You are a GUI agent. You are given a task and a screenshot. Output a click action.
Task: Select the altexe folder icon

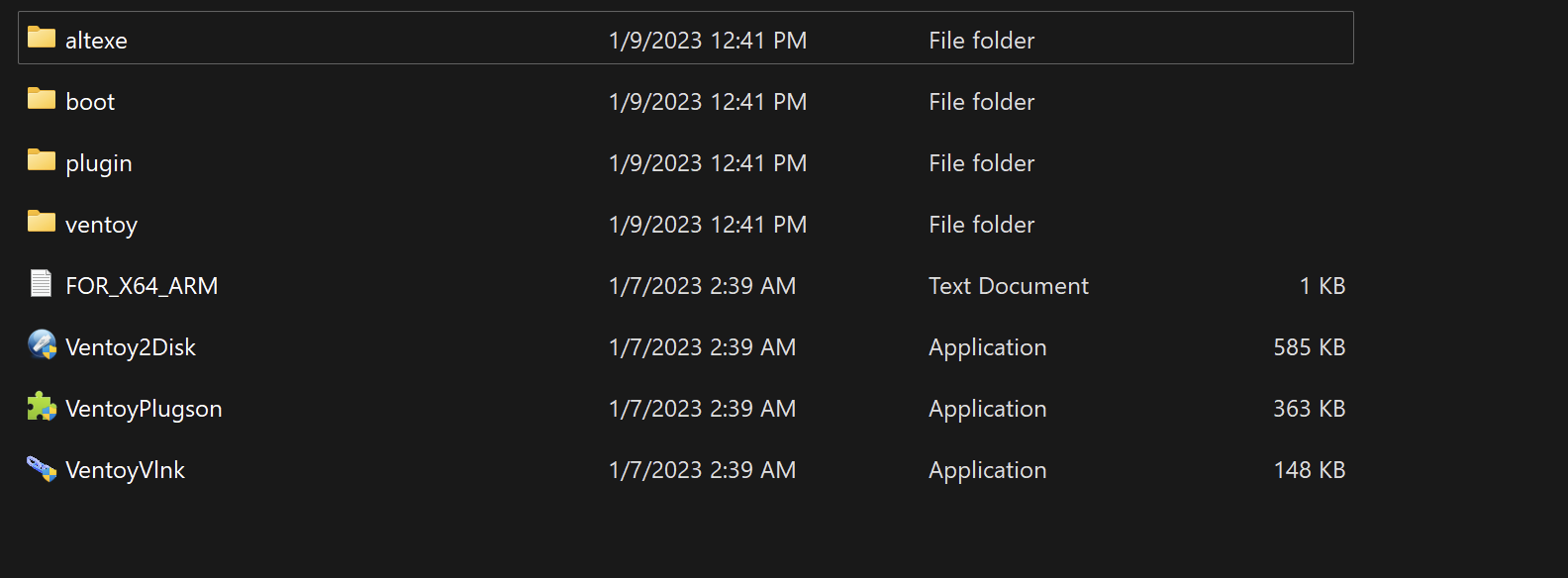point(42,38)
